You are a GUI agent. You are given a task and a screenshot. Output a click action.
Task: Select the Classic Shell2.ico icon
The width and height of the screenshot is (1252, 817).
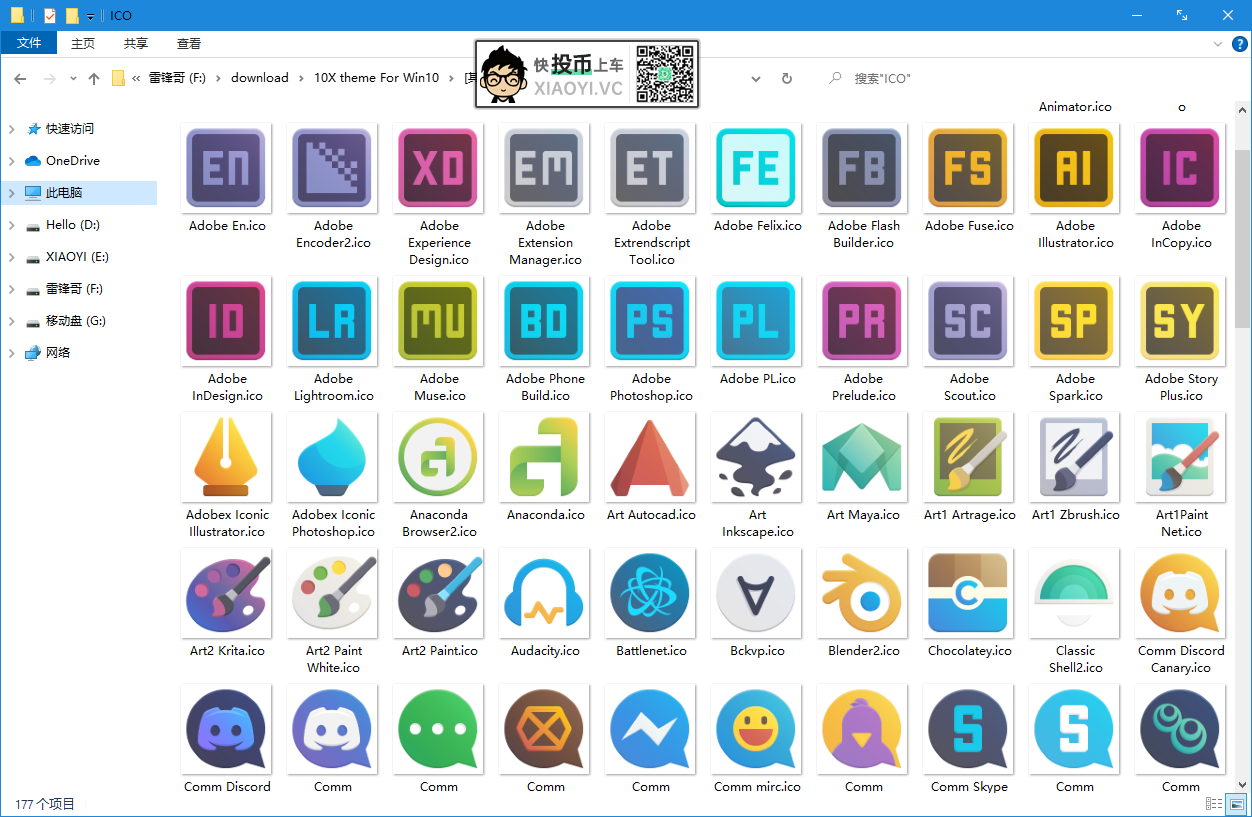pos(1075,593)
